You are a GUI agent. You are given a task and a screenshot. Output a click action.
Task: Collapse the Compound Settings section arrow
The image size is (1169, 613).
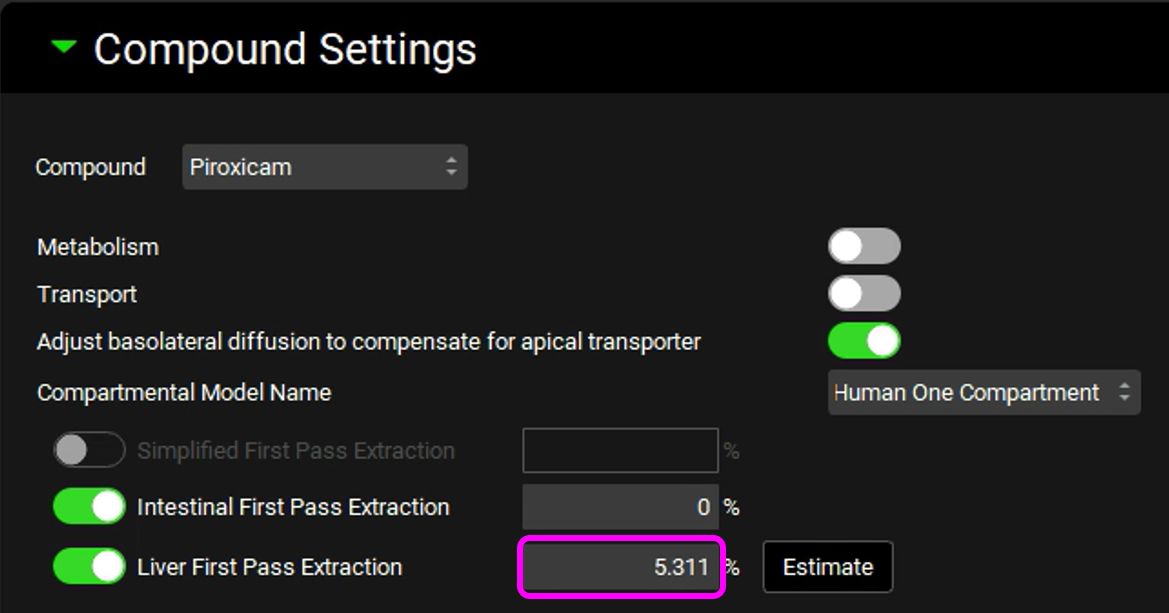(64, 47)
